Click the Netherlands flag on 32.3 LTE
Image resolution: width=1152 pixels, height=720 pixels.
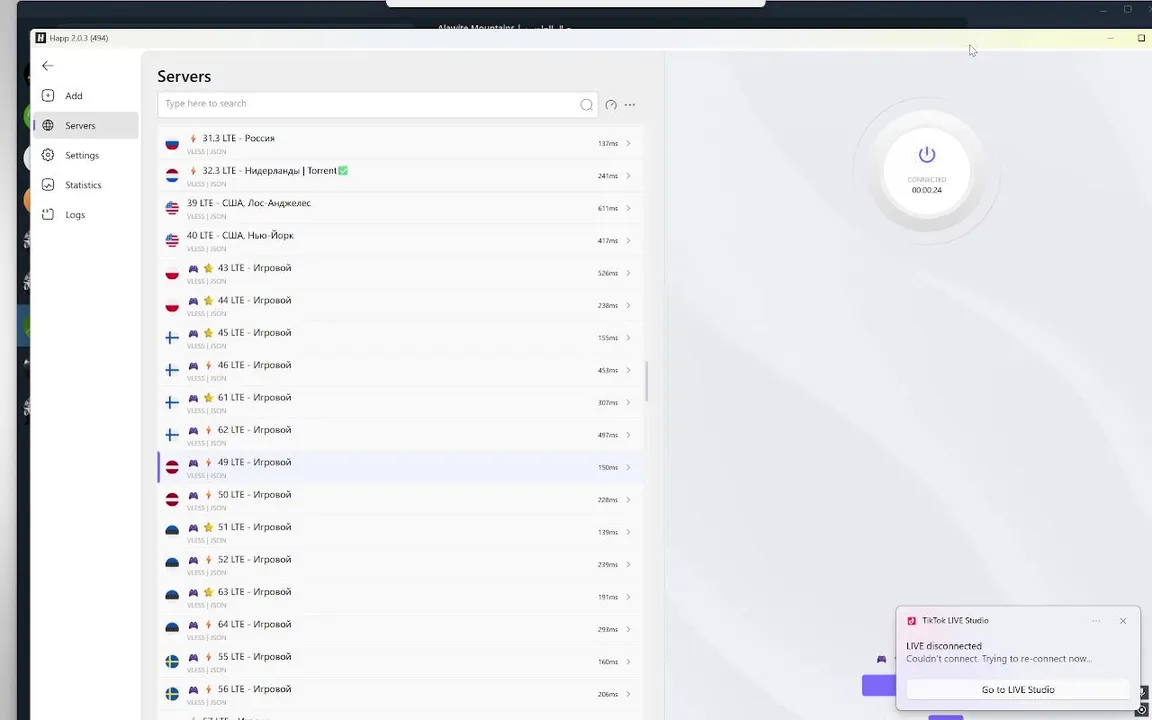tap(172, 176)
